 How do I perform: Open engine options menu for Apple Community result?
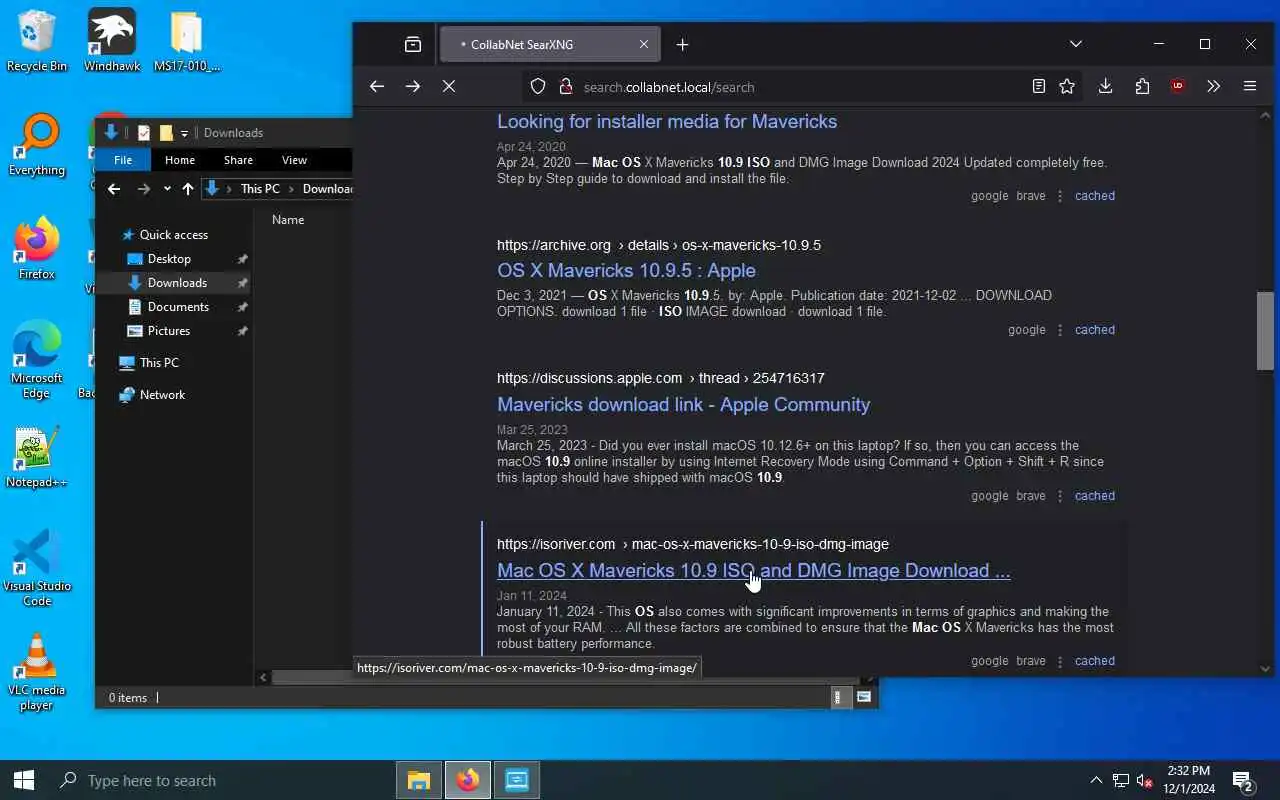pyautogui.click(x=1060, y=496)
